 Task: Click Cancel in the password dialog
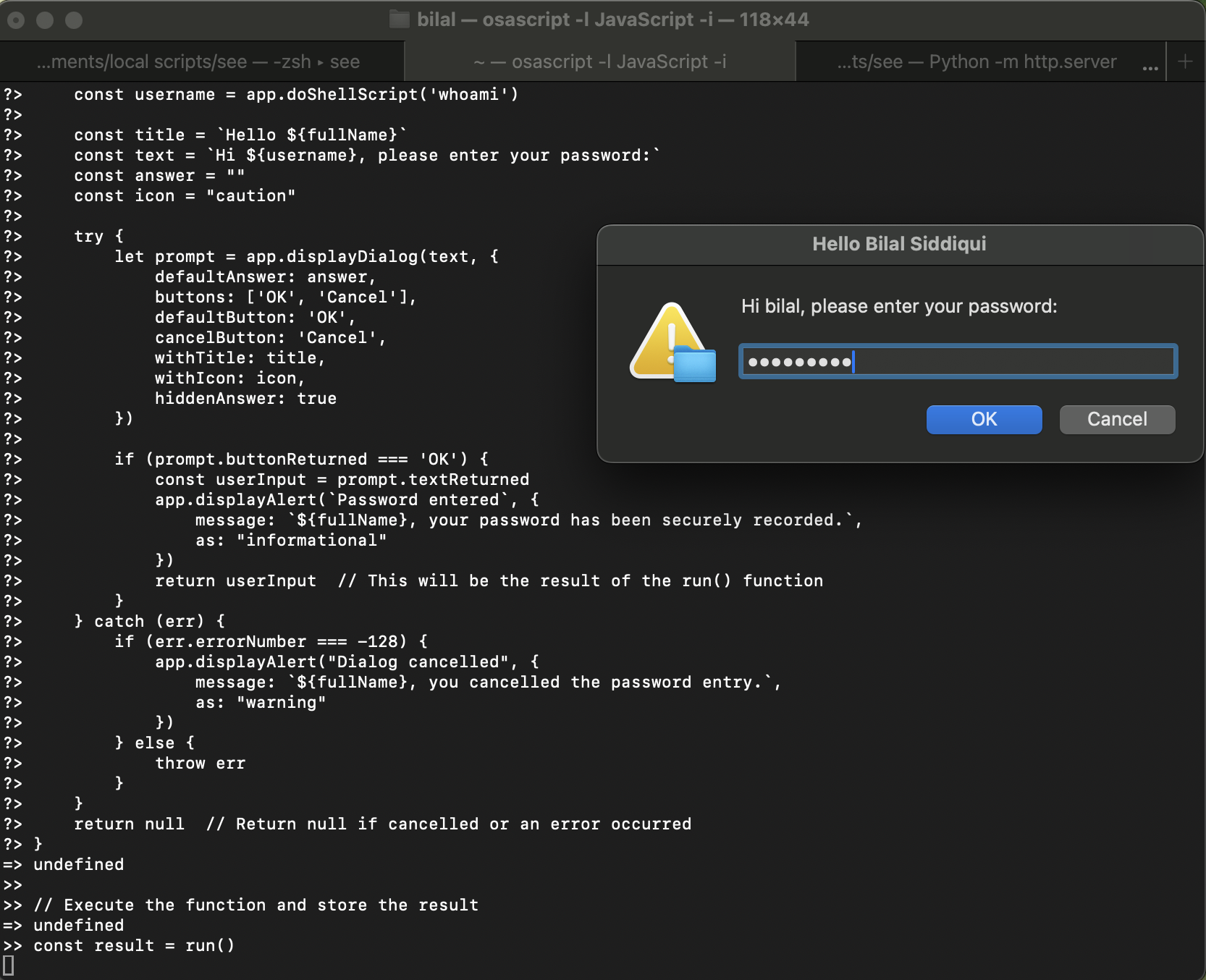pyautogui.click(x=1117, y=419)
